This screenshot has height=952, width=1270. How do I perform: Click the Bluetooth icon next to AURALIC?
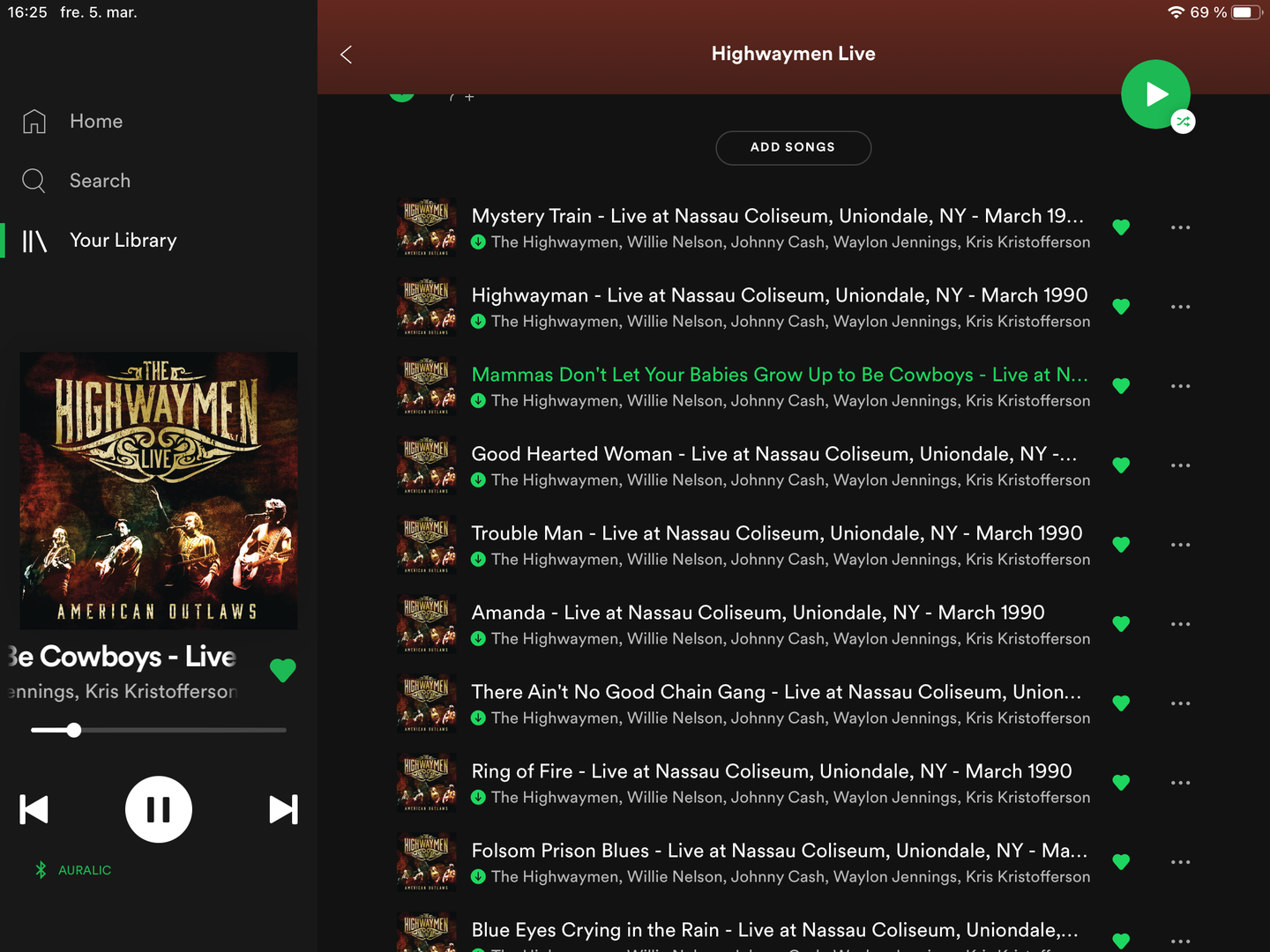41,870
